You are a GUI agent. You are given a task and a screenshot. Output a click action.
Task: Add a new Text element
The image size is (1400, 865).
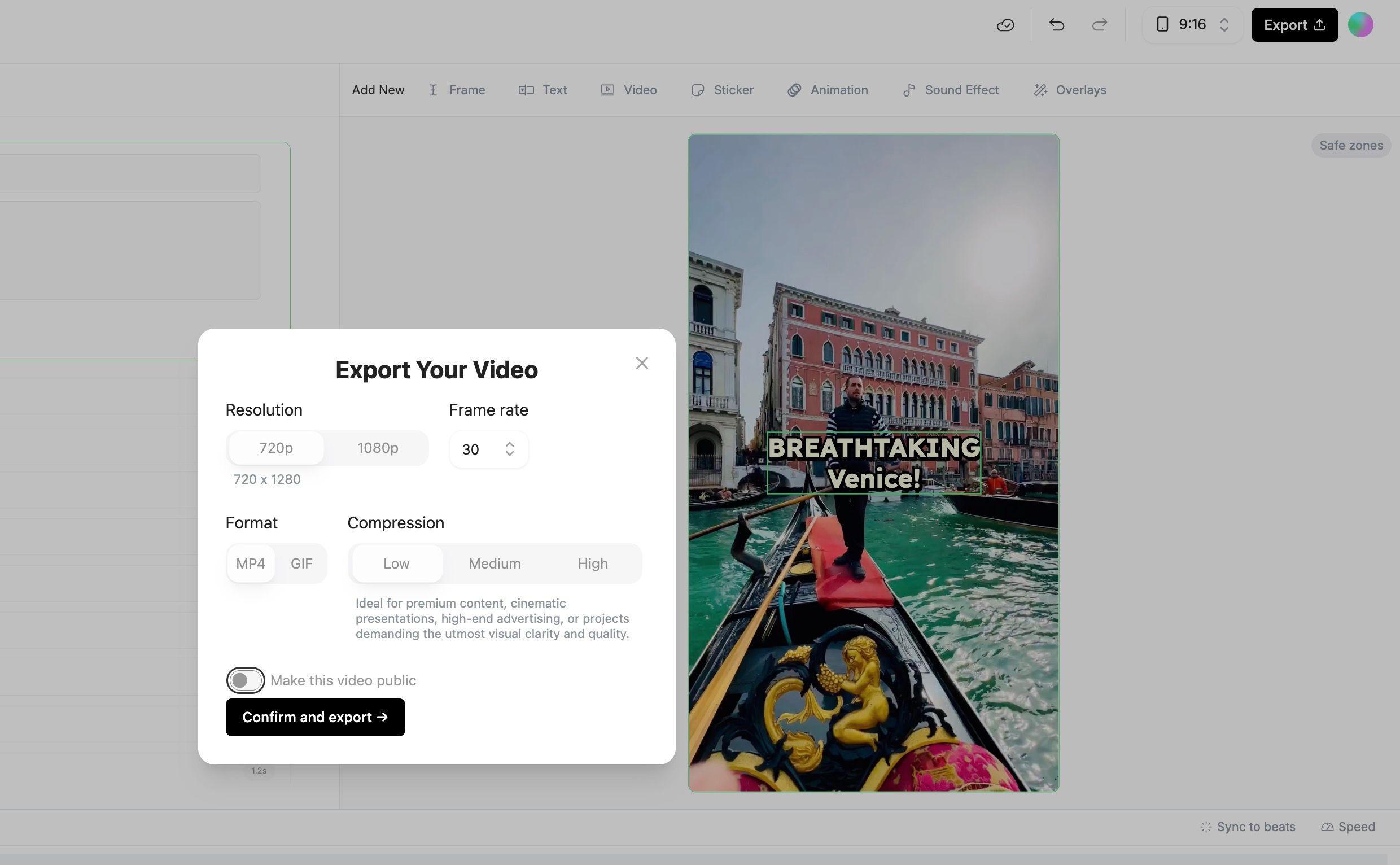click(x=542, y=90)
